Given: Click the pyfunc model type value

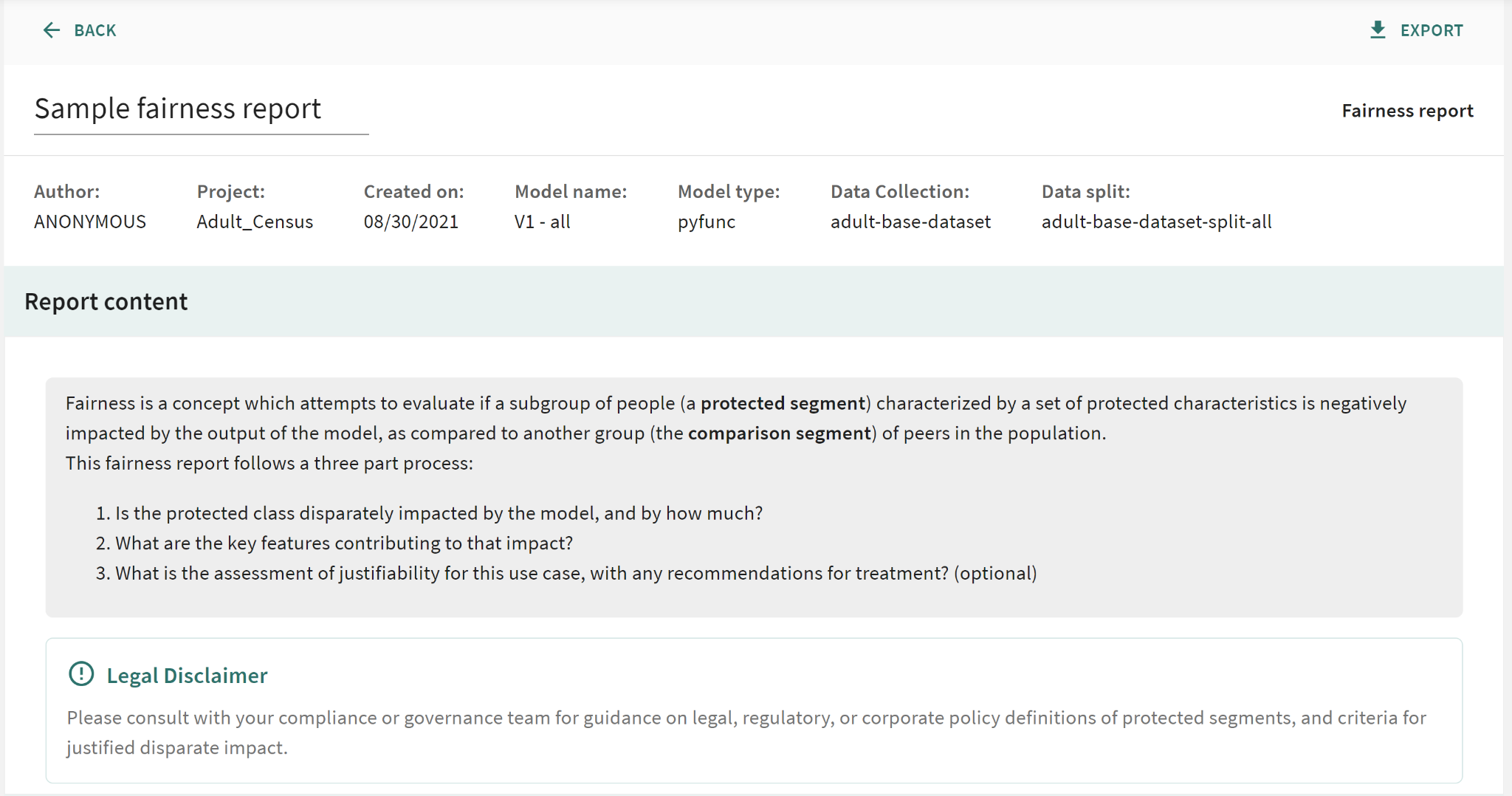Looking at the screenshot, I should pyautogui.click(x=707, y=222).
